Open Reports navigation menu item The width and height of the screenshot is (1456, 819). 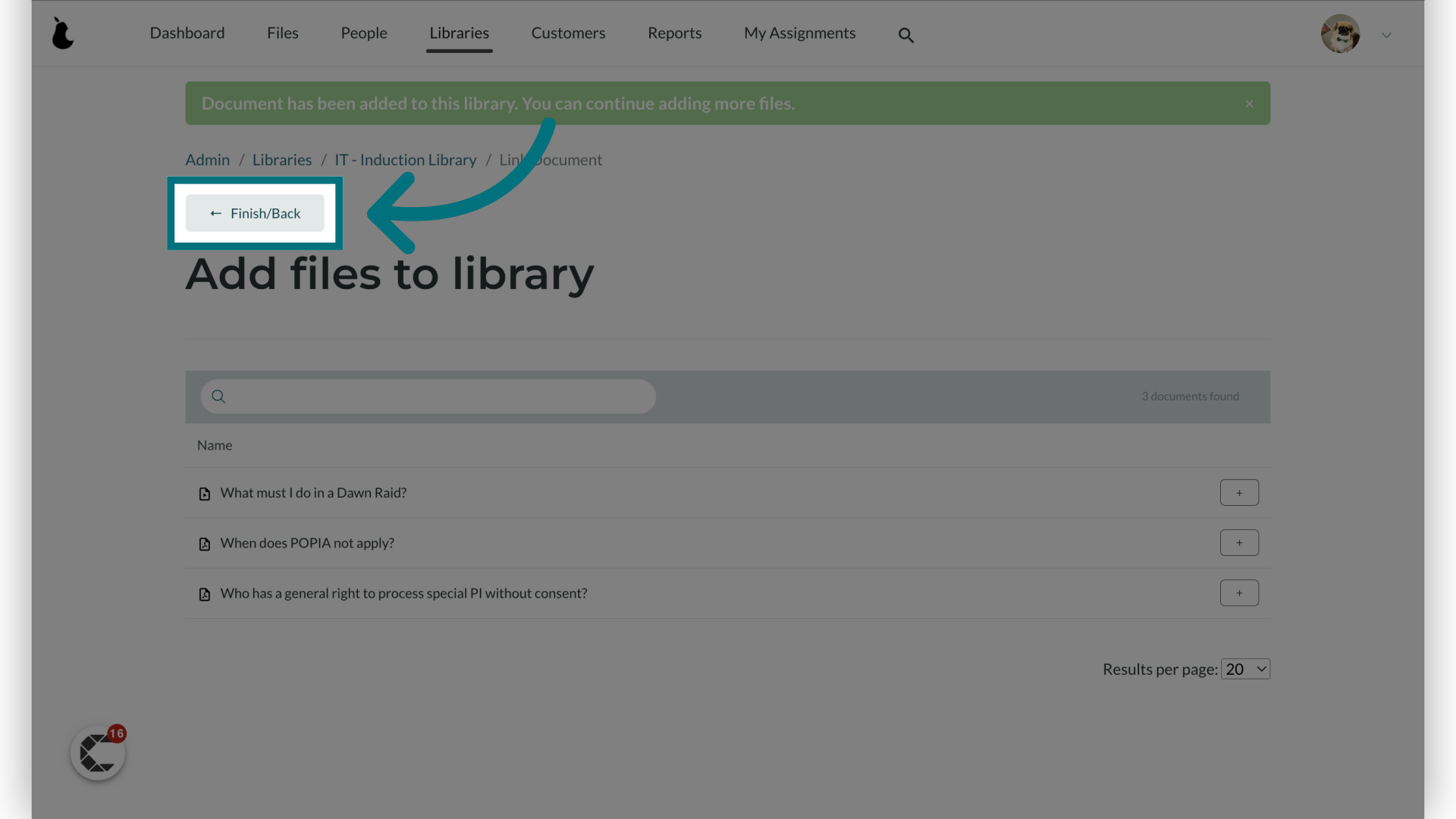click(x=674, y=33)
